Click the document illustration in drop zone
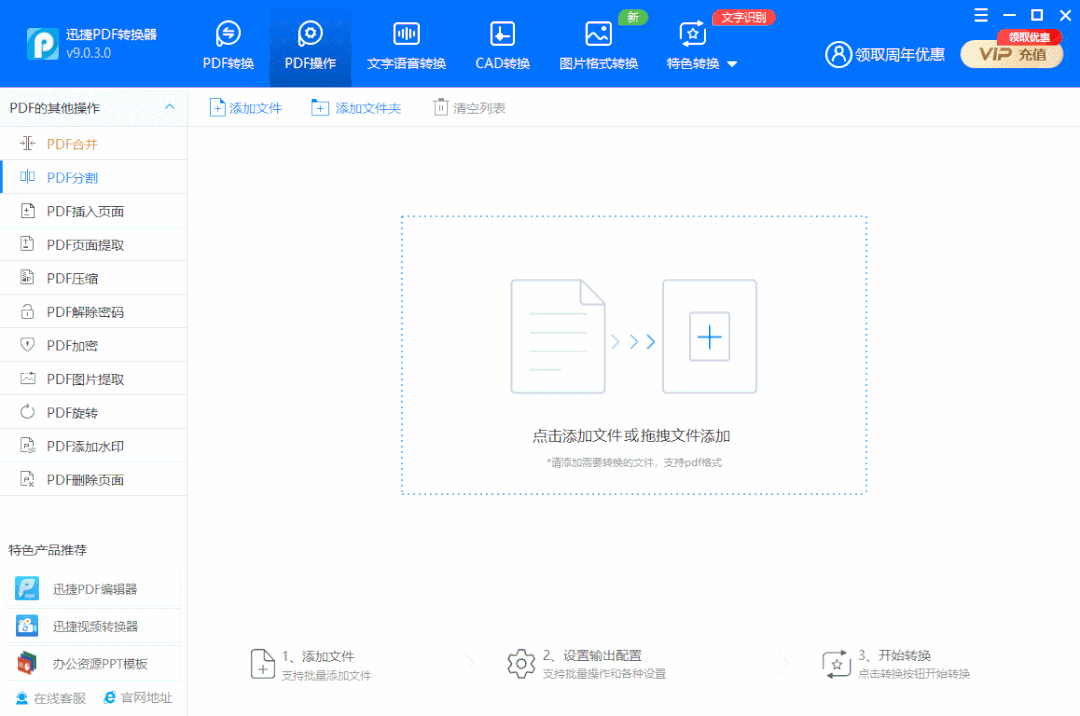 (558, 337)
